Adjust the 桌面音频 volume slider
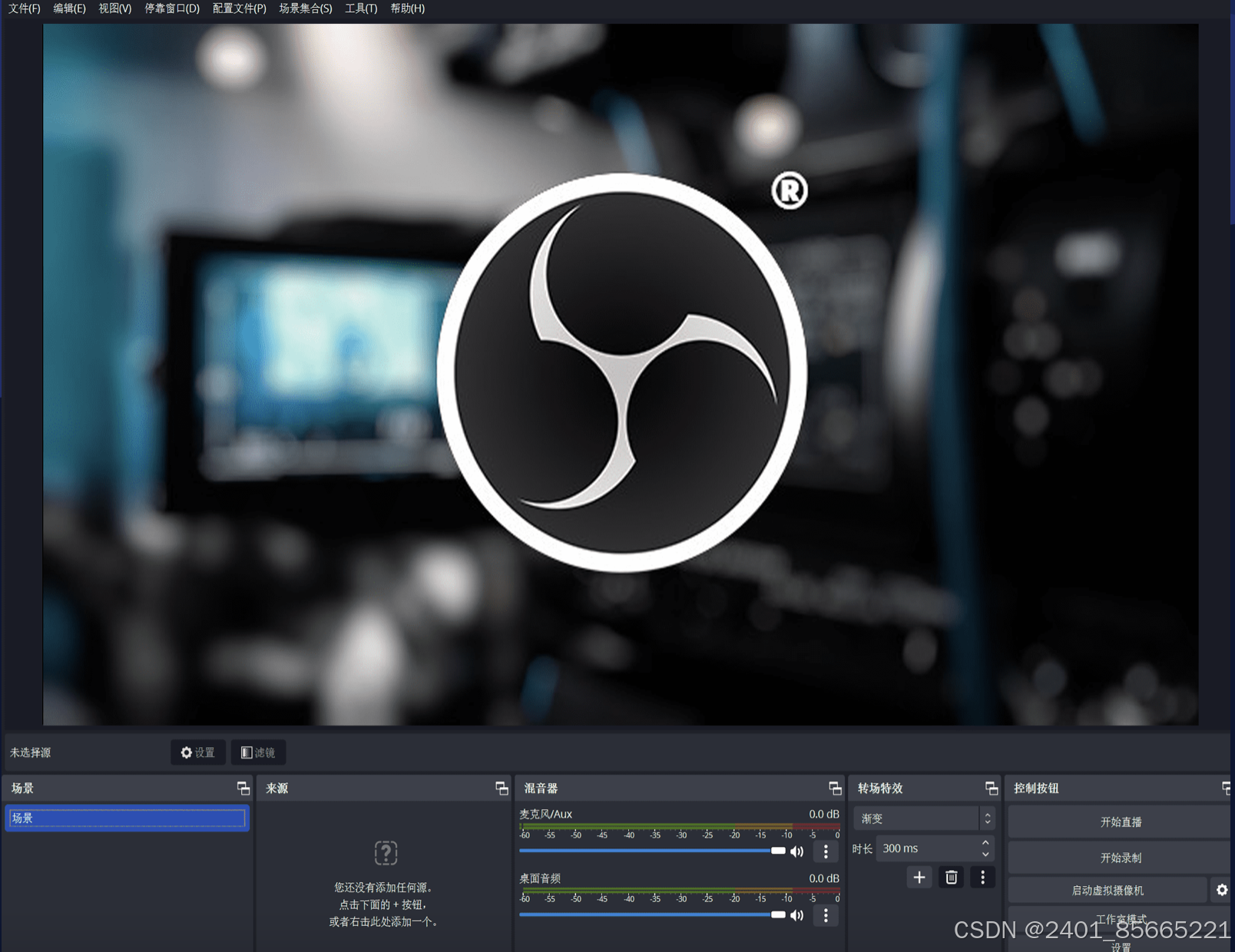1235x952 pixels. coord(652,914)
